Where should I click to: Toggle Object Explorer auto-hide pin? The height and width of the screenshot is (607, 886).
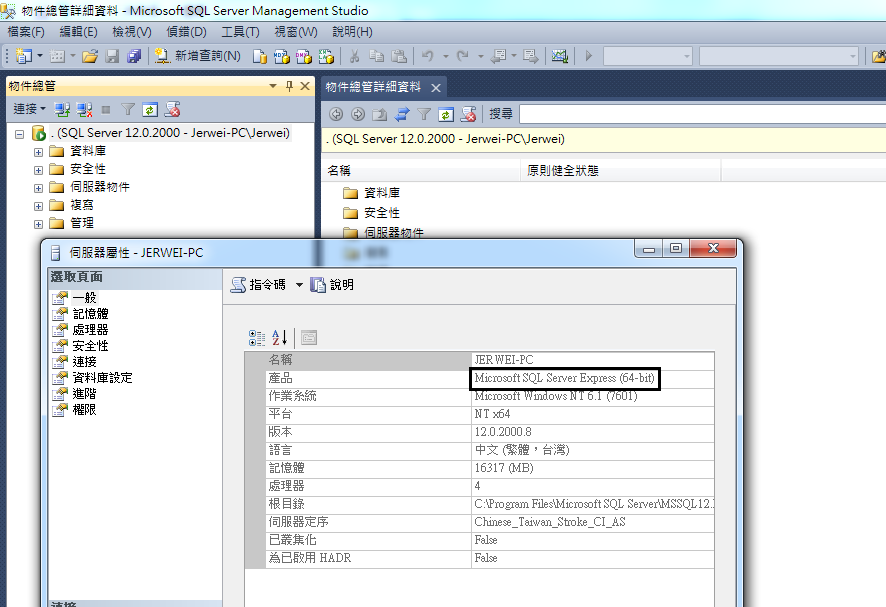[x=289, y=86]
